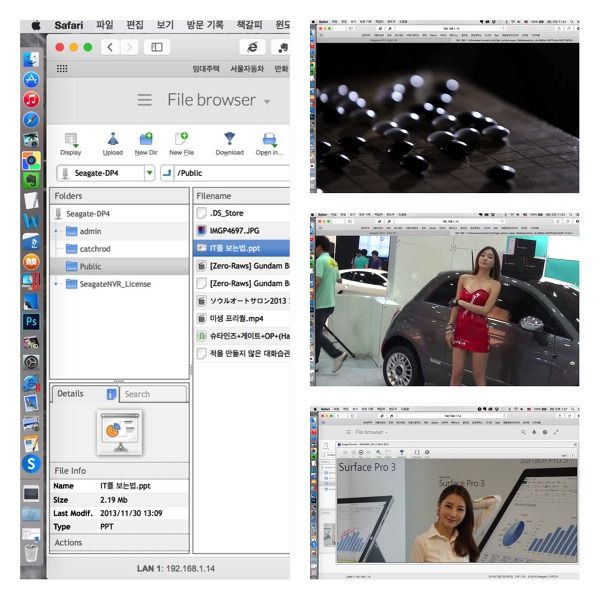Open the hamburger menu beside File browser
The image size is (600, 600).
(145, 100)
